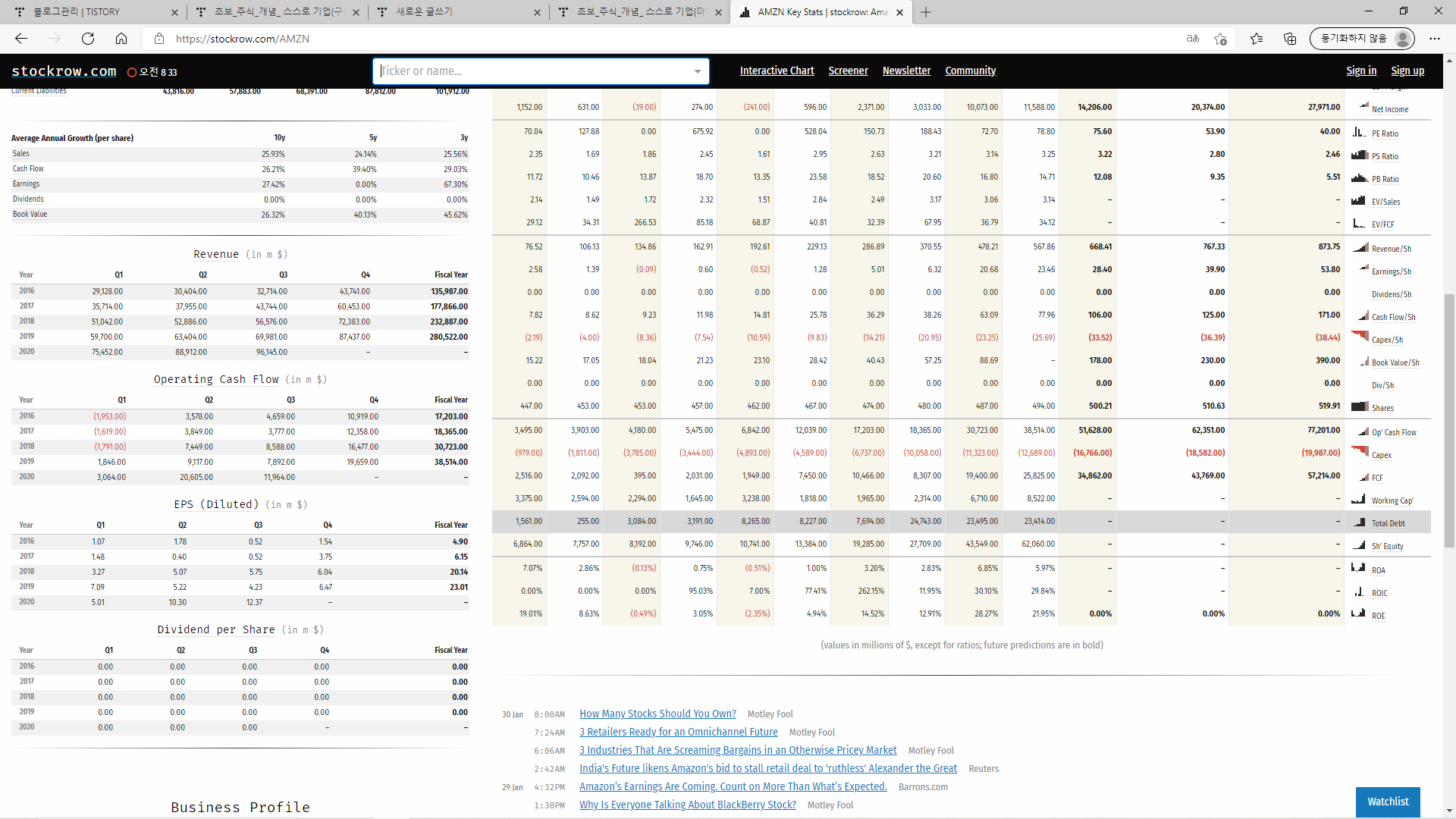Click the EV/FCF chart icon
This screenshot has width=1456, height=819.
(x=1359, y=223)
